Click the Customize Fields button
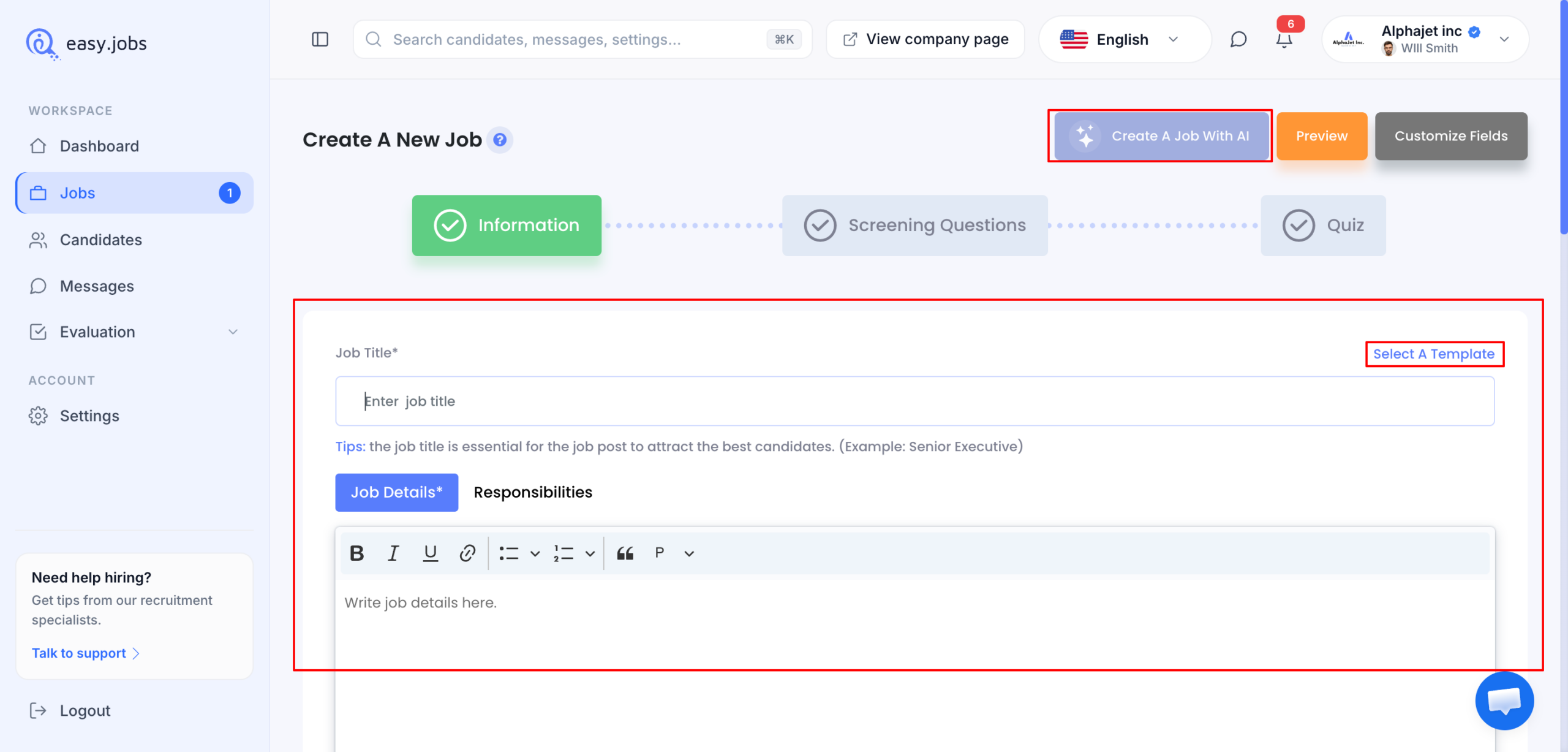Screen dimensions: 1568x752 click(x=1451, y=136)
